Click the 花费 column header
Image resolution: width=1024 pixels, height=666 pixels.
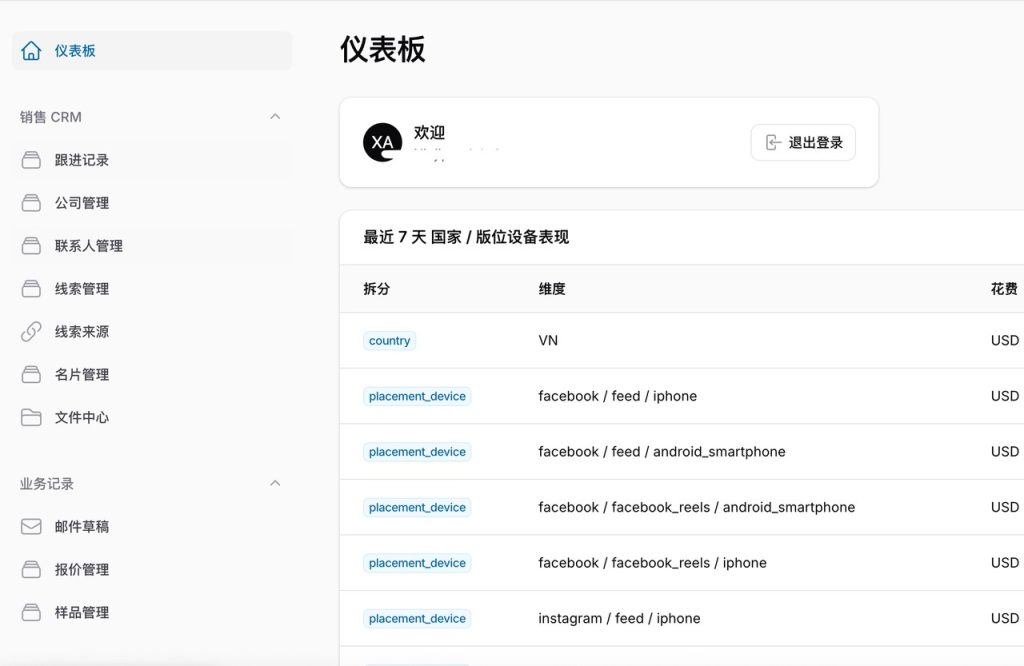point(1004,289)
